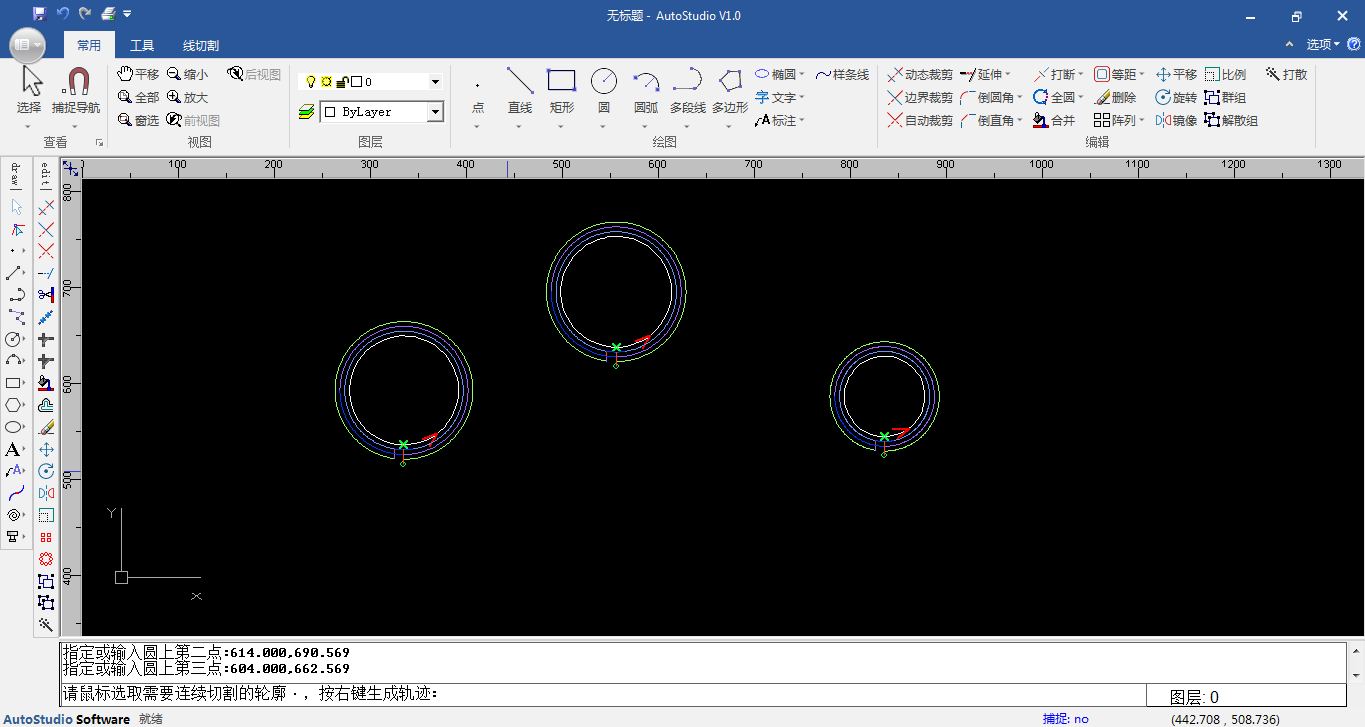Click the 旋转 rotate tool in ribbon

coord(1176,97)
